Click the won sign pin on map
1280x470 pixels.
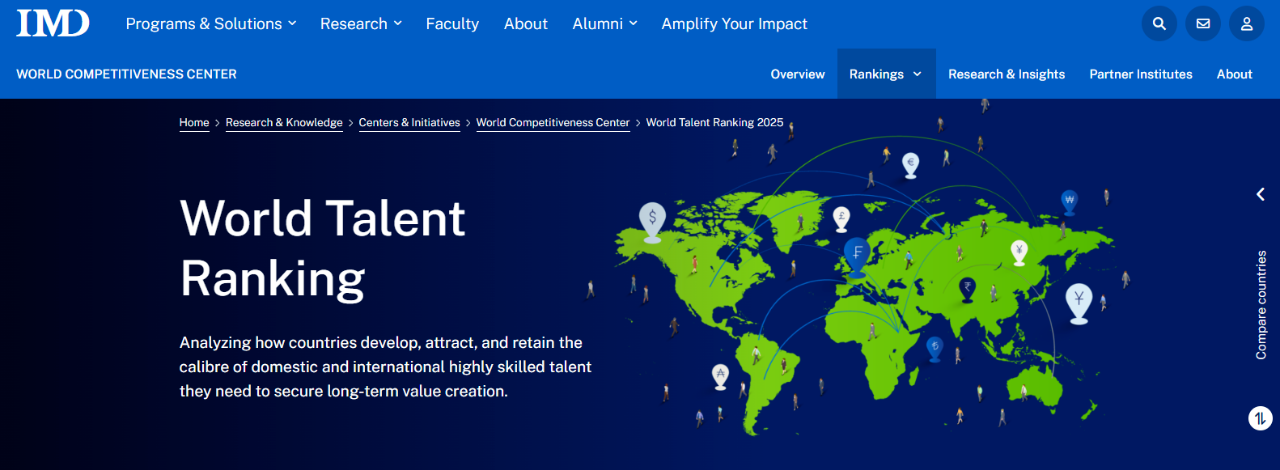click(x=1069, y=200)
